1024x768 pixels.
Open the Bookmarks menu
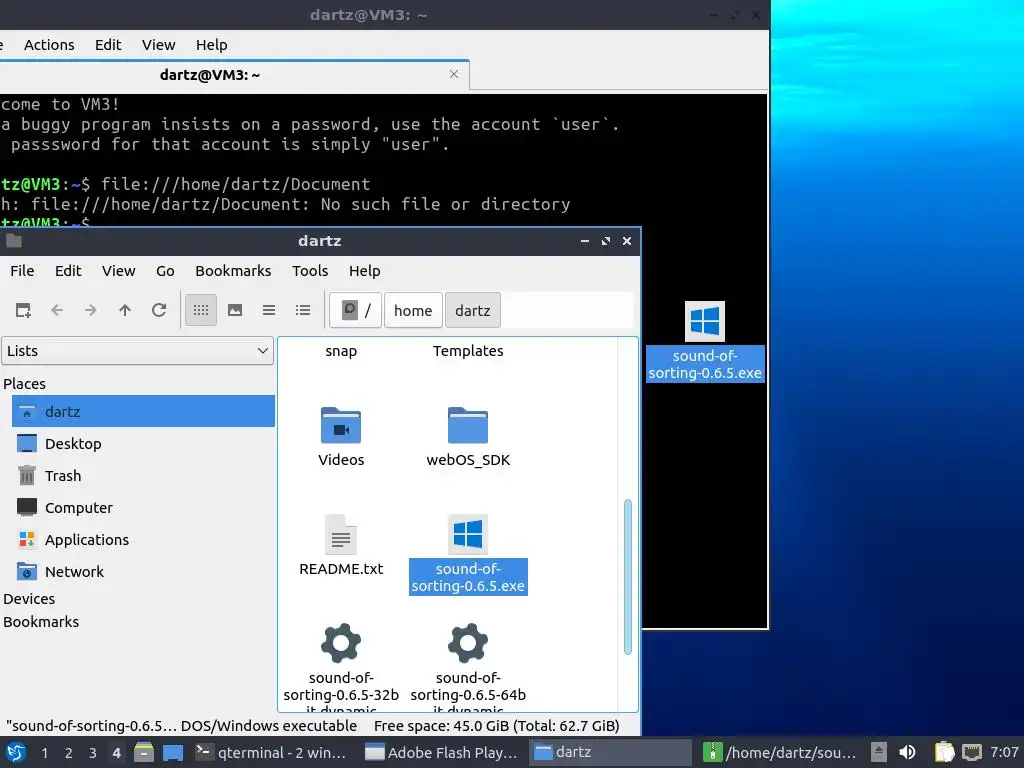tap(233, 271)
